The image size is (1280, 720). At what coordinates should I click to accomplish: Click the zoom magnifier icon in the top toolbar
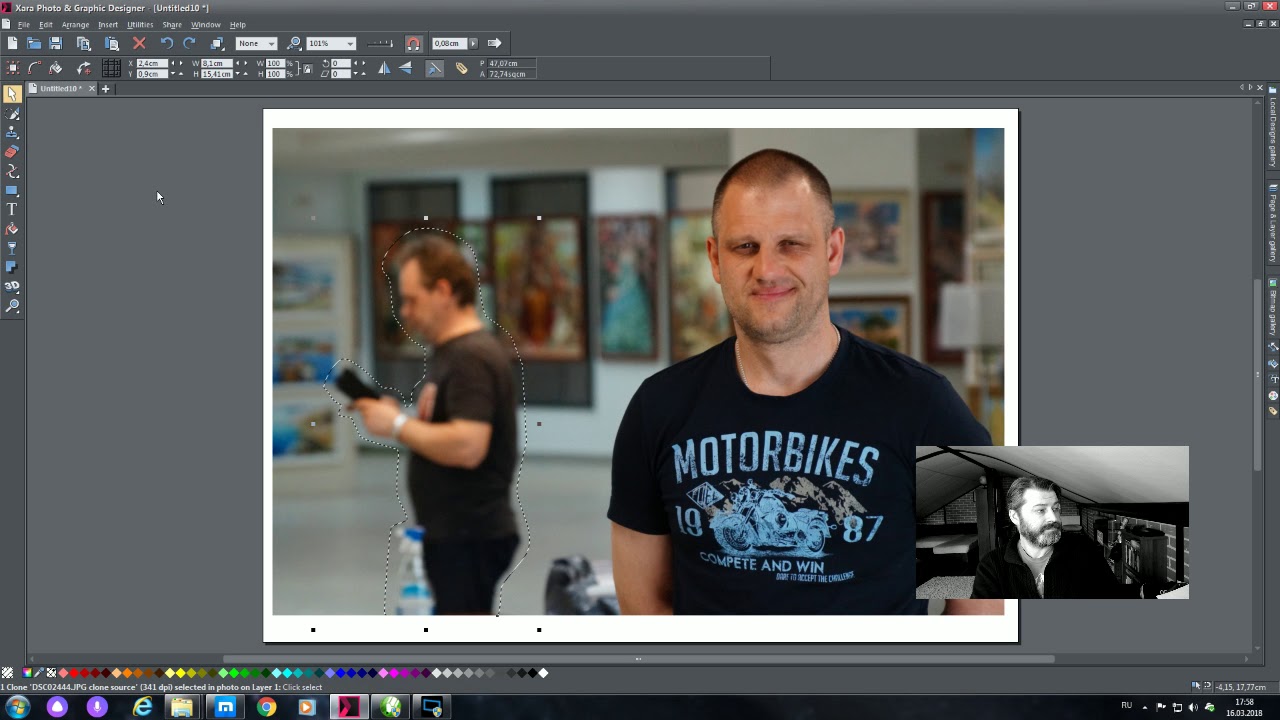click(x=294, y=43)
